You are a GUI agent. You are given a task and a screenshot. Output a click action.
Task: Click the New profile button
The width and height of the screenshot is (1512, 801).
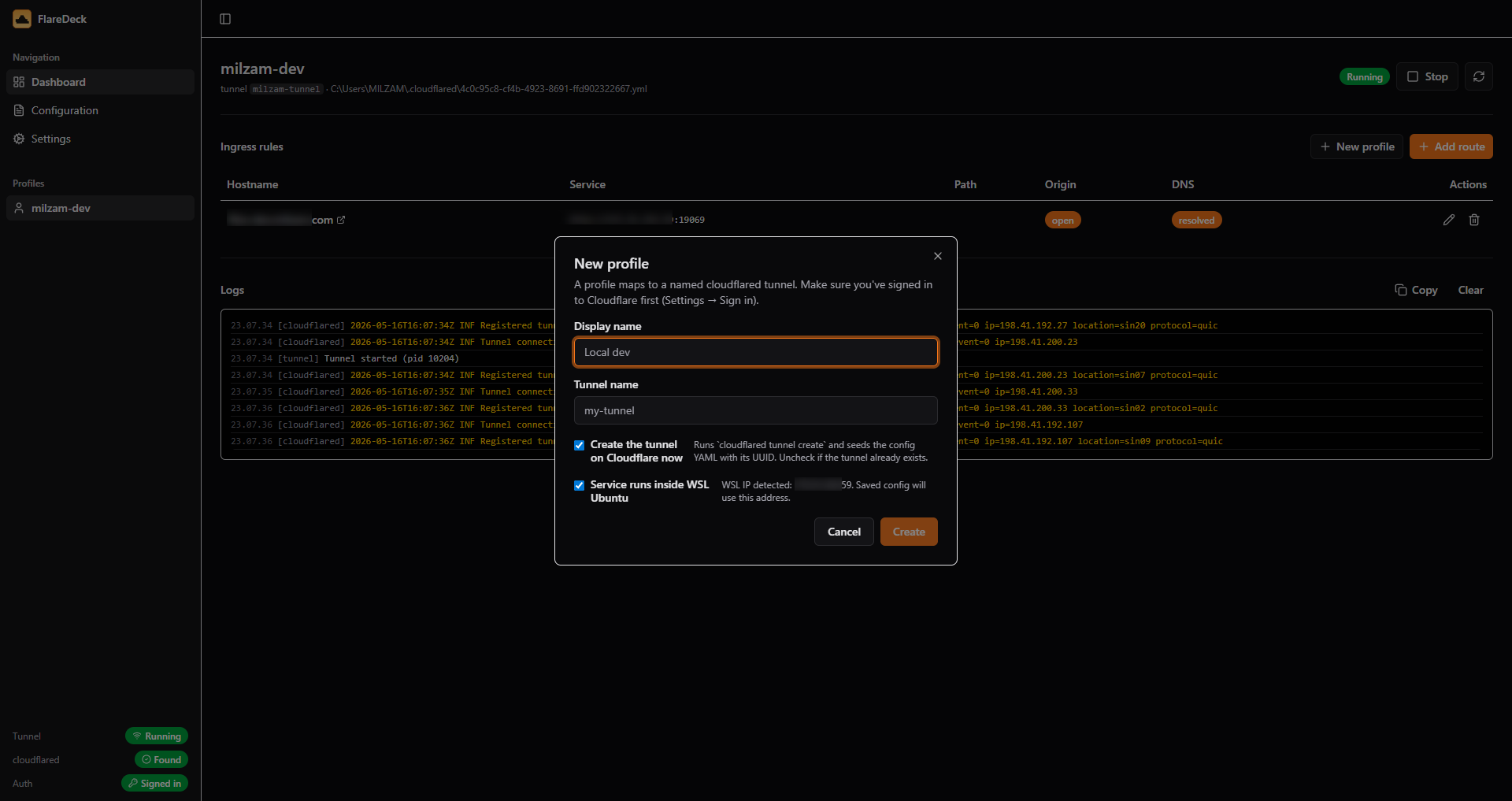click(x=1357, y=146)
